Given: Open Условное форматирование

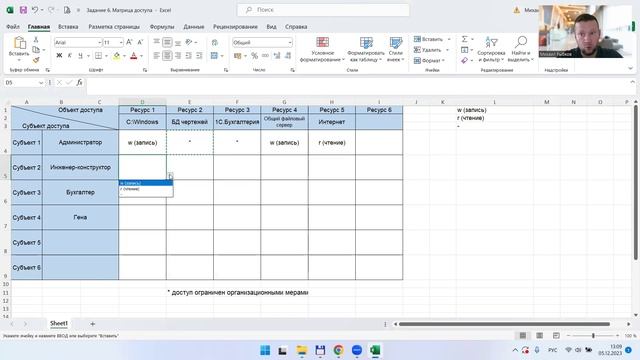Looking at the screenshot, I should point(322,49).
